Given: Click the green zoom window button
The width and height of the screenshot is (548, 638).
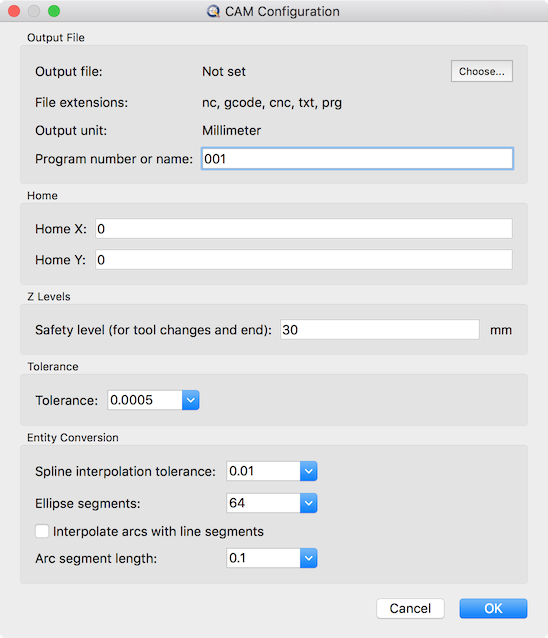Looking at the screenshot, I should pos(54,11).
